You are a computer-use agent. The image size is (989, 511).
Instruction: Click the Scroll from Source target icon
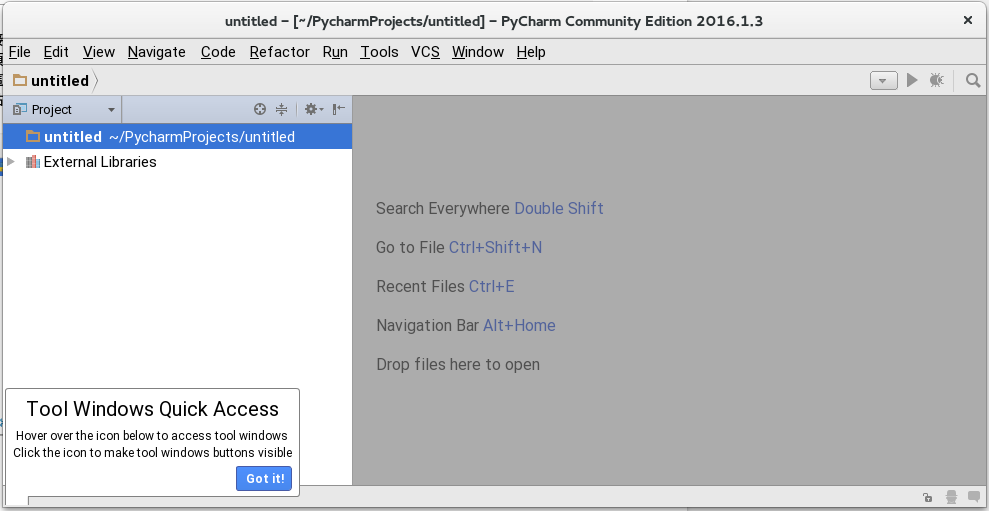click(260, 109)
